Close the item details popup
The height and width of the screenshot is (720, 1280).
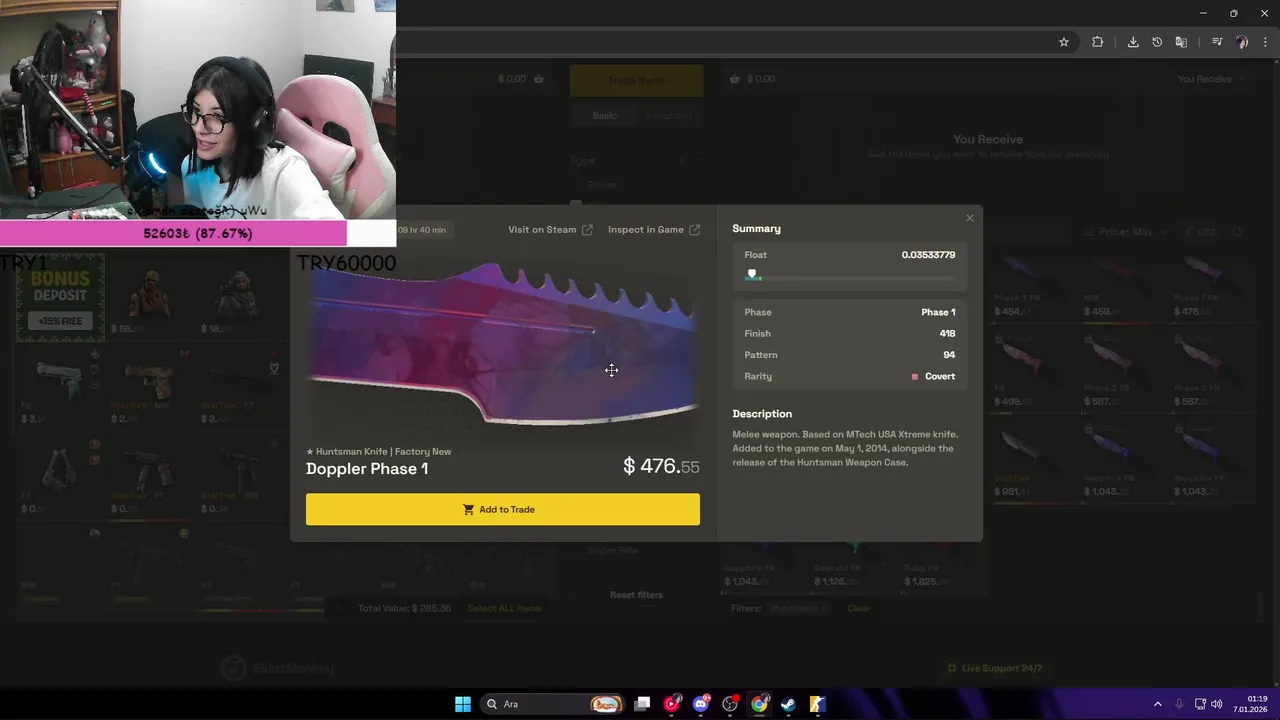969,218
